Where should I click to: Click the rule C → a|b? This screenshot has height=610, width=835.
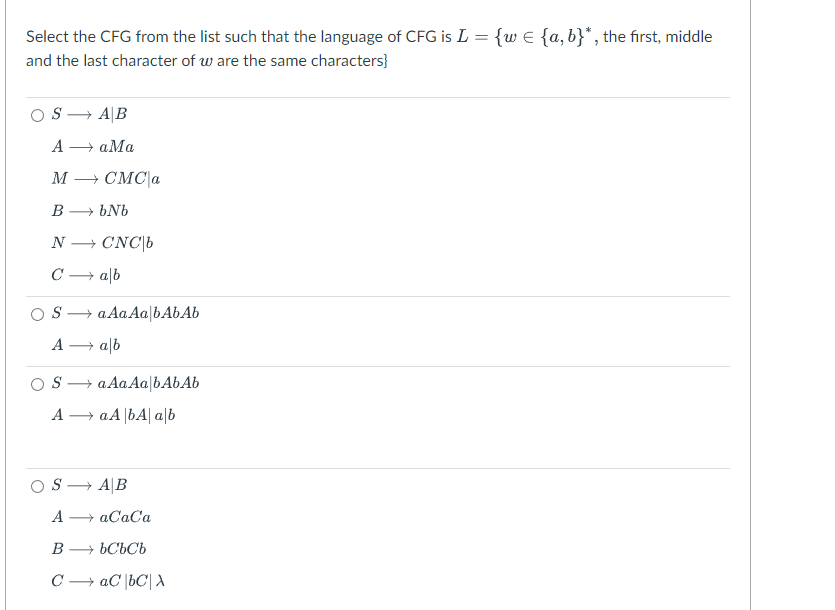click(x=85, y=276)
